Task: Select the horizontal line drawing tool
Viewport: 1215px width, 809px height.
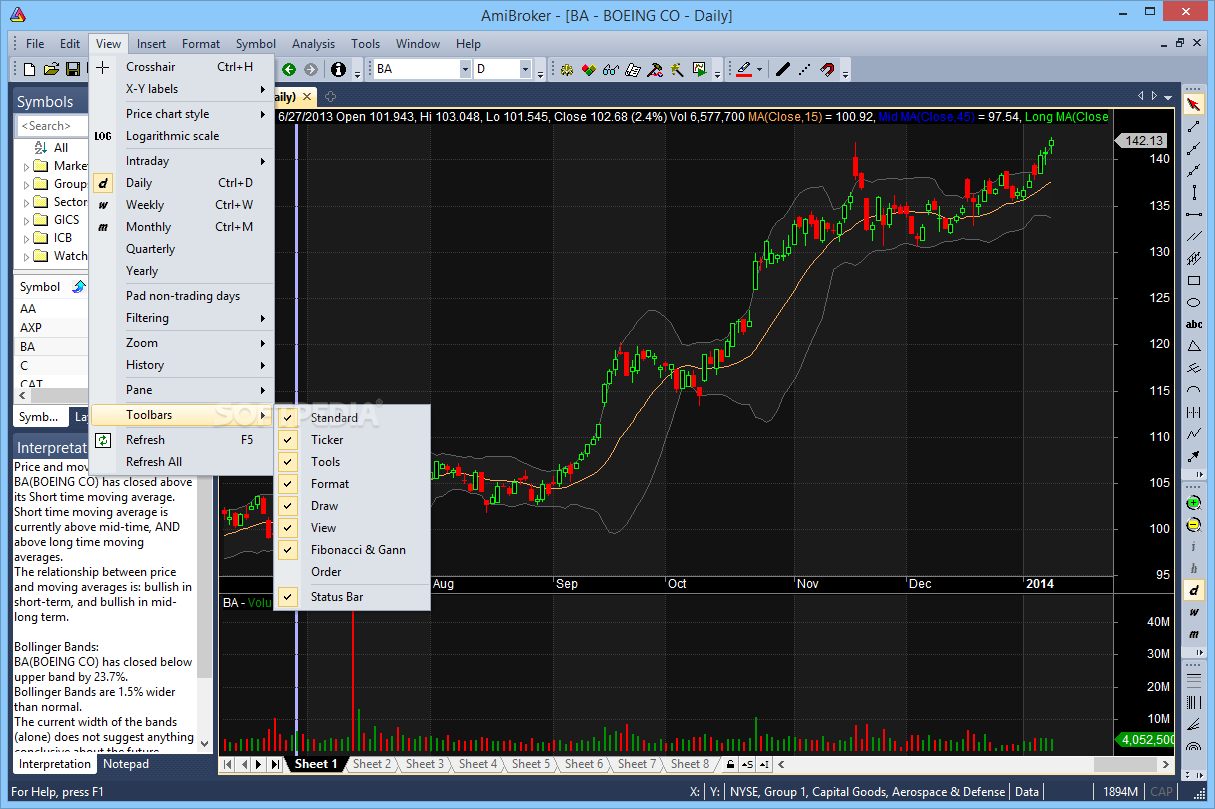Action: [1193, 214]
